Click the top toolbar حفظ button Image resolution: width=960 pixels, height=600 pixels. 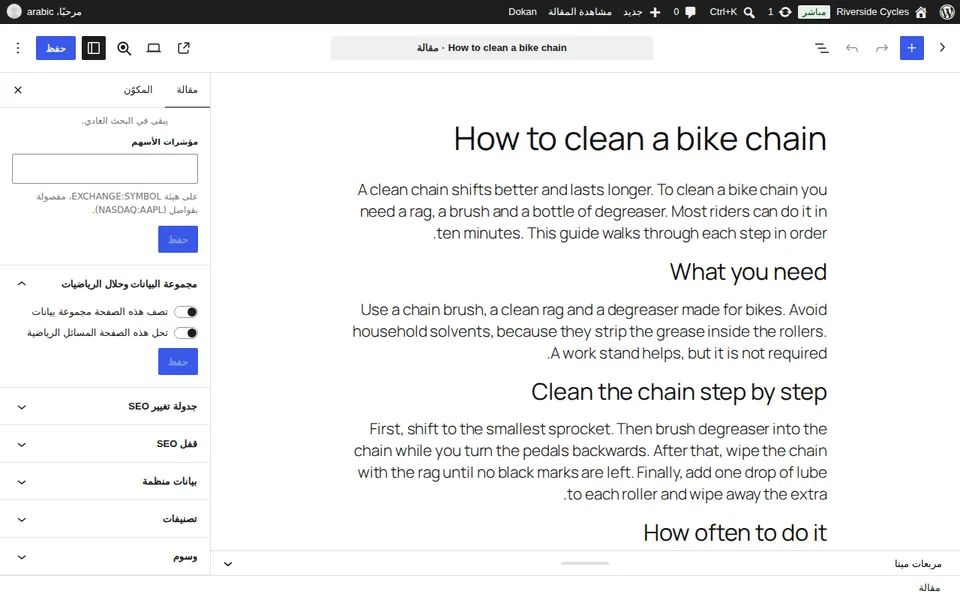pos(56,48)
